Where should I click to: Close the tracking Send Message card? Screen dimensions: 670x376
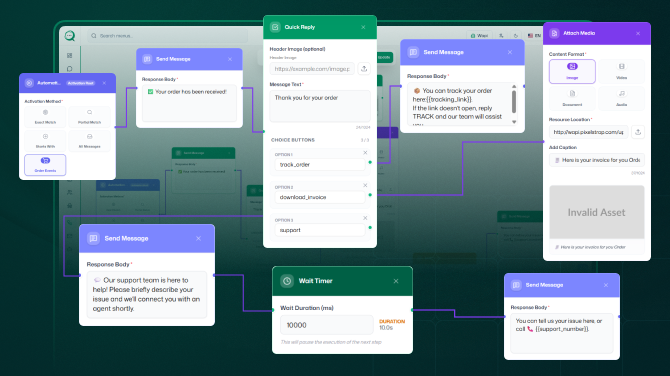click(510, 52)
